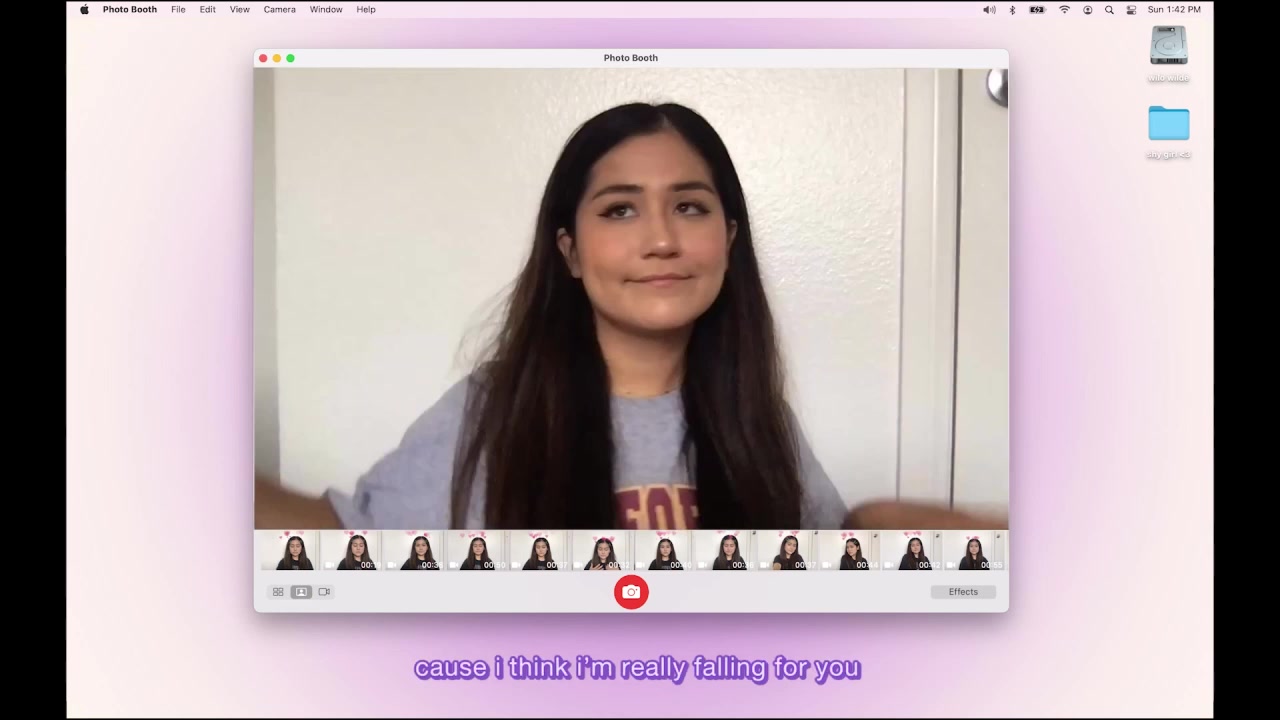Open the View menu
The image size is (1280, 720).
(240, 9)
